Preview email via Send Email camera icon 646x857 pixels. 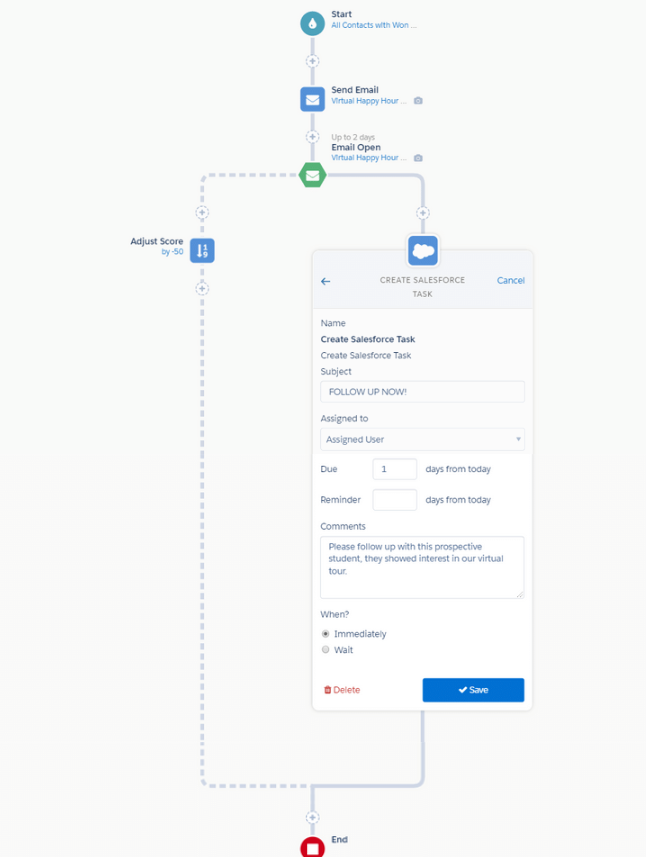418,101
